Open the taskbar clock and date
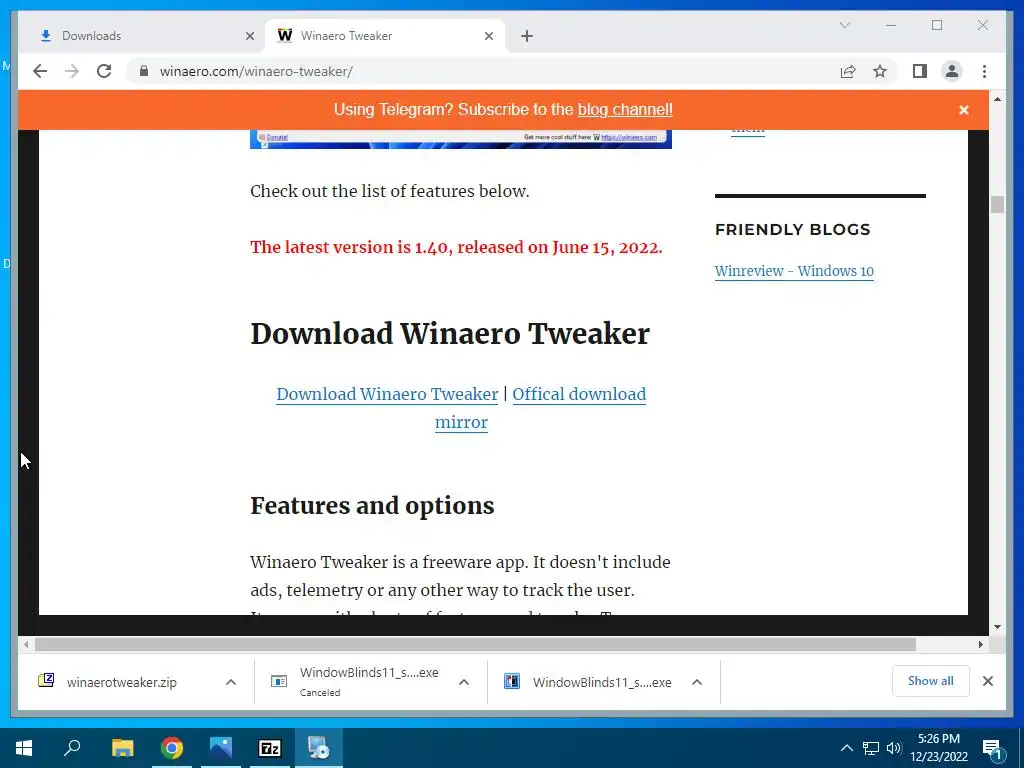The image size is (1024, 768). click(x=938, y=748)
